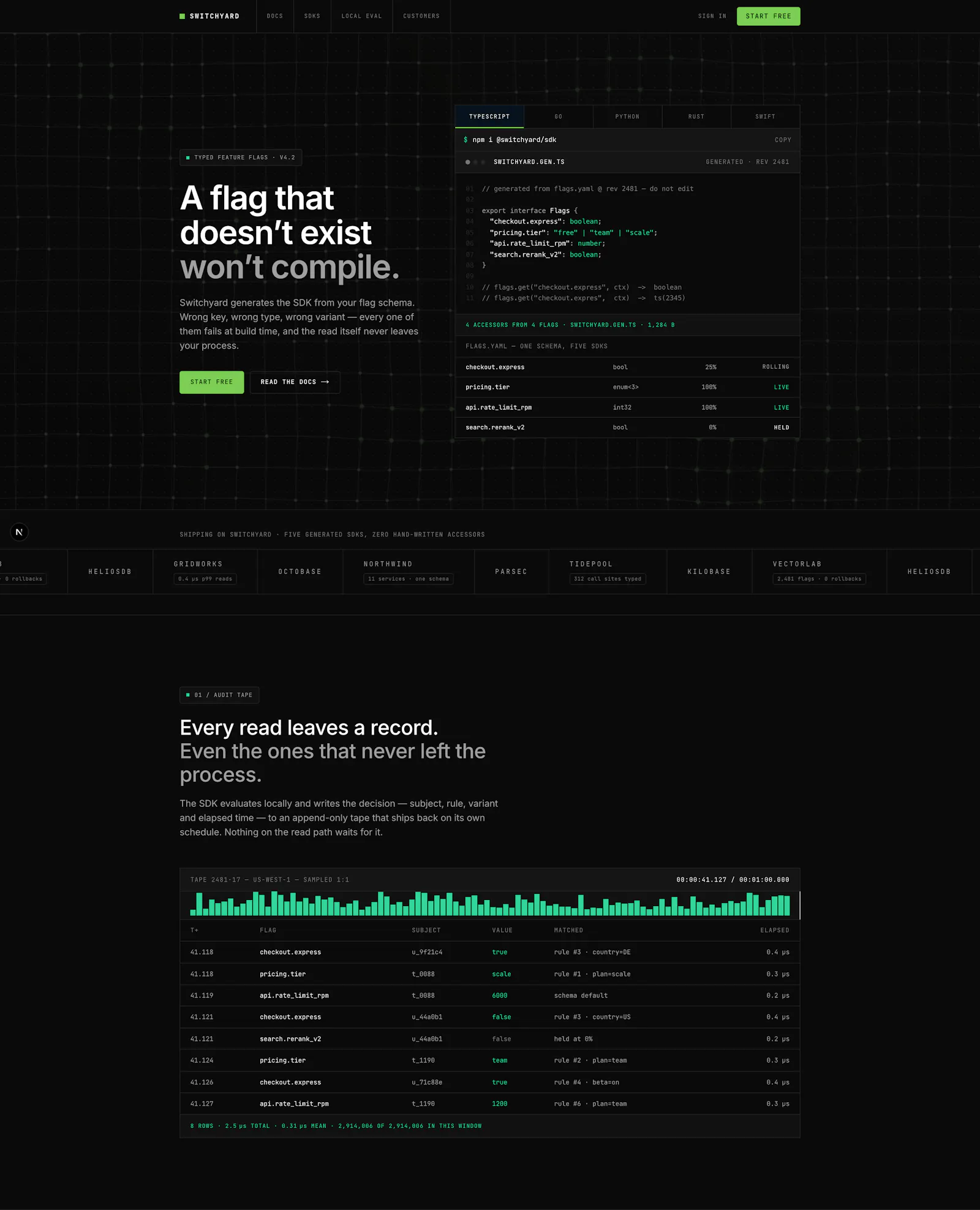980x1210 pixels.
Task: Click the SWITCHYARD.GEN.TS file name
Action: (x=529, y=162)
